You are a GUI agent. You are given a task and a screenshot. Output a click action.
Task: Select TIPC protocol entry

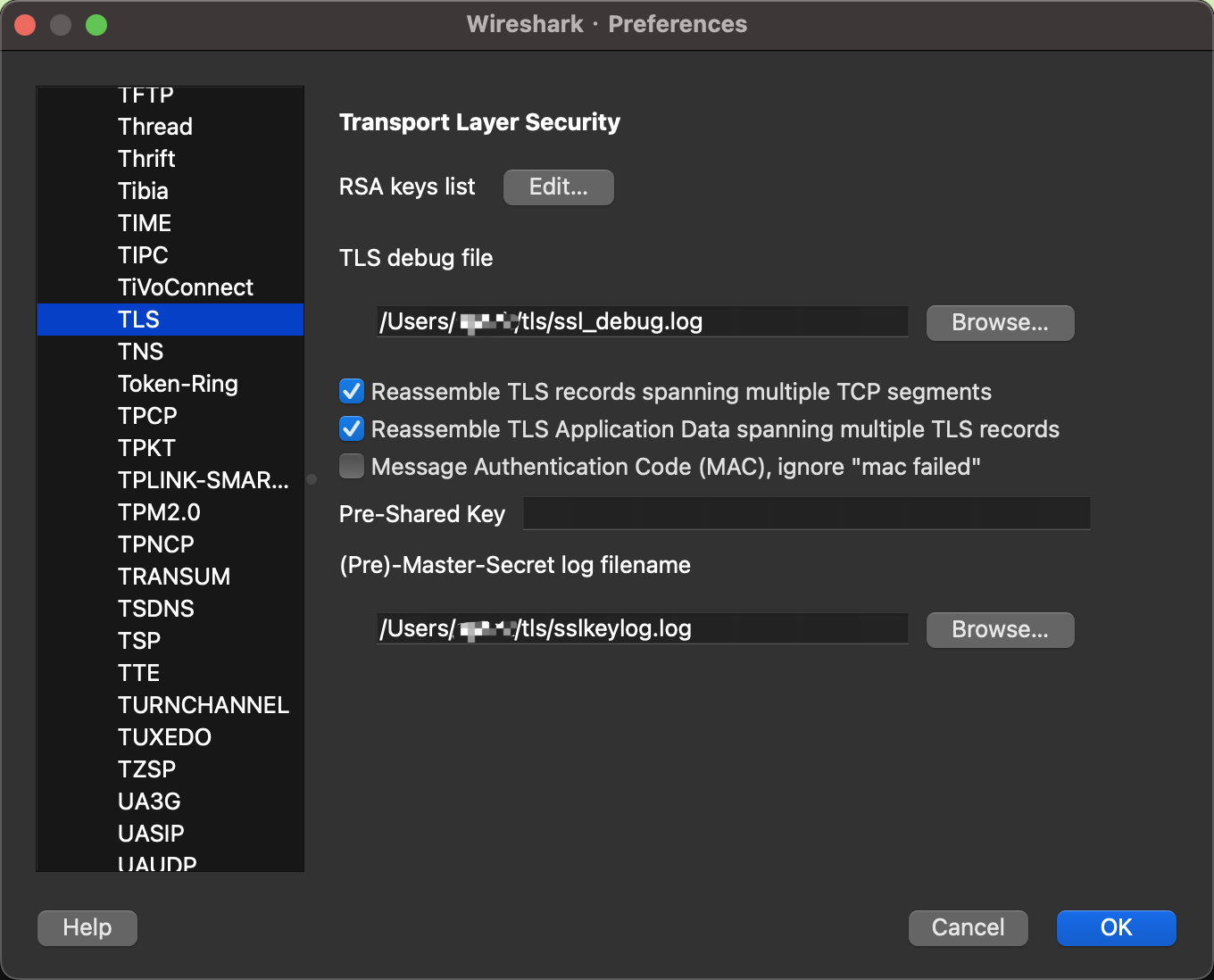[x=170, y=255]
